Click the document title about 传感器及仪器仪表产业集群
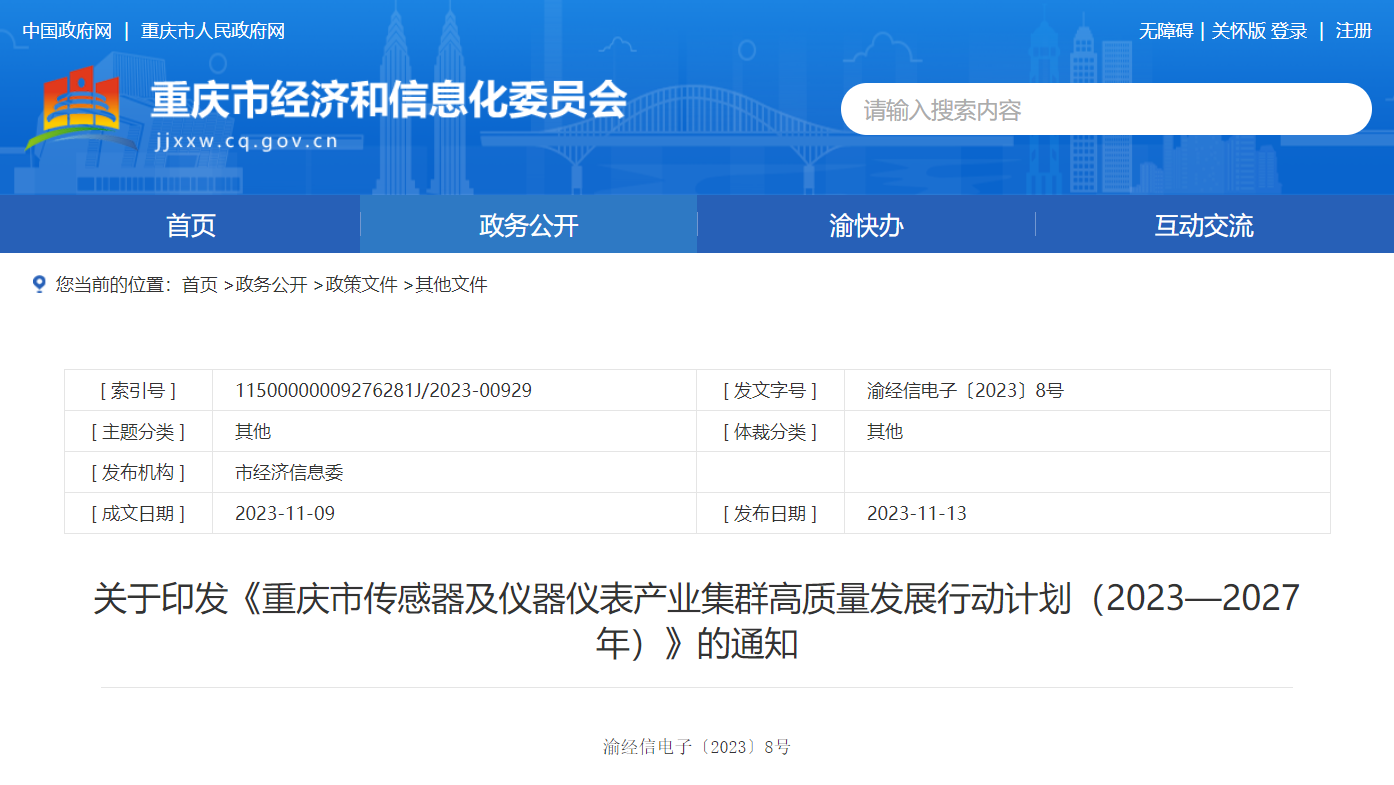Viewport: 1394px width, 785px height. [x=696, y=620]
